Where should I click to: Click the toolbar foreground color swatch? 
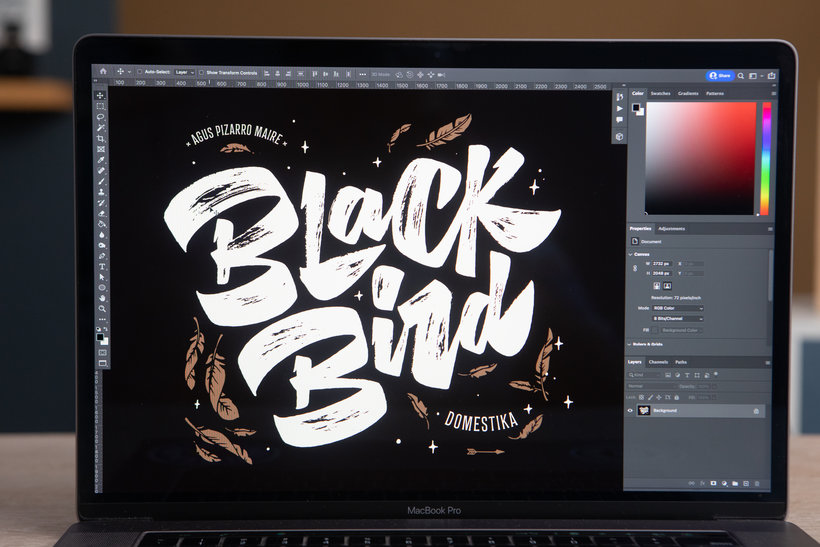click(100, 337)
